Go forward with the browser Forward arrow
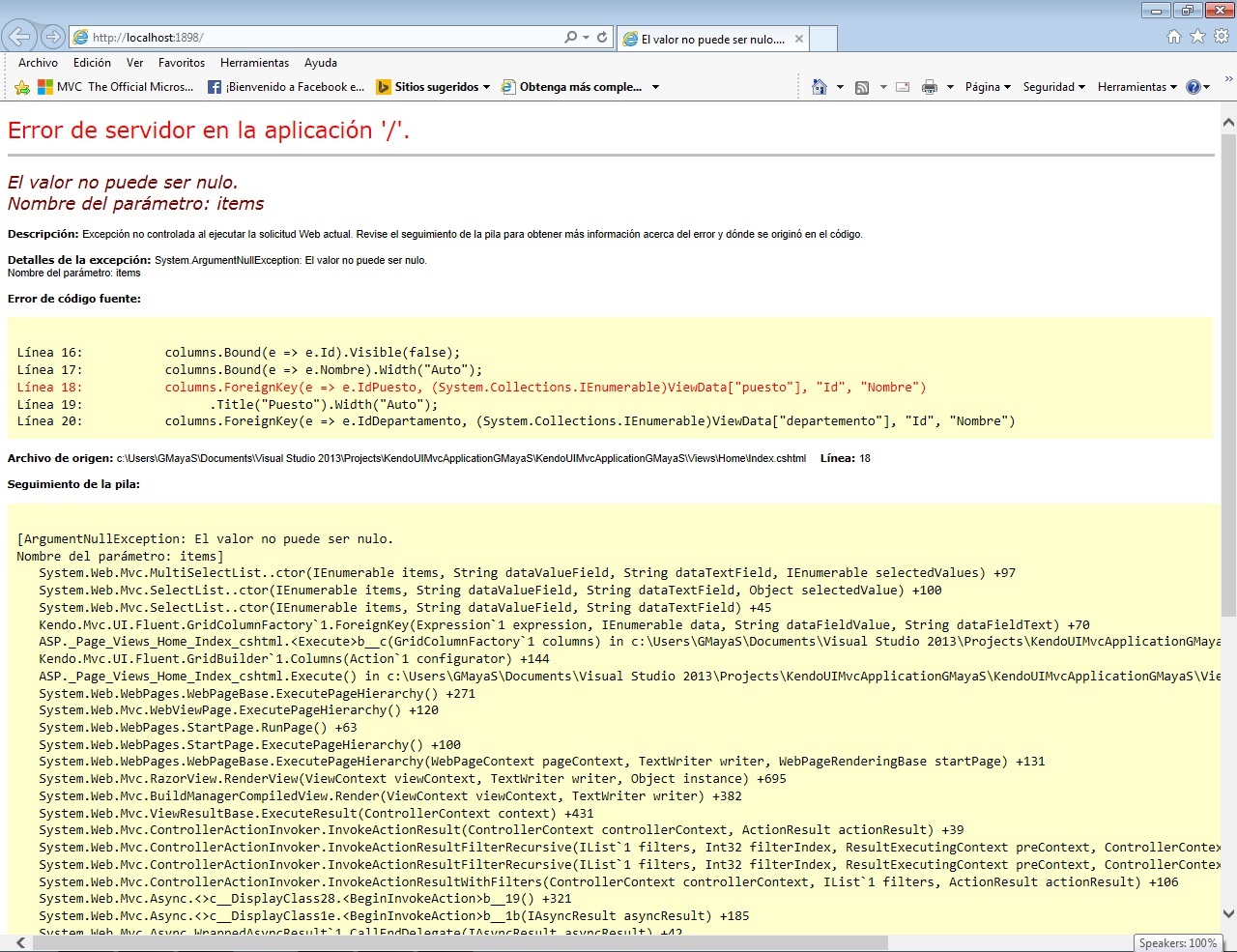Viewport: 1237px width, 952px height. [x=54, y=37]
